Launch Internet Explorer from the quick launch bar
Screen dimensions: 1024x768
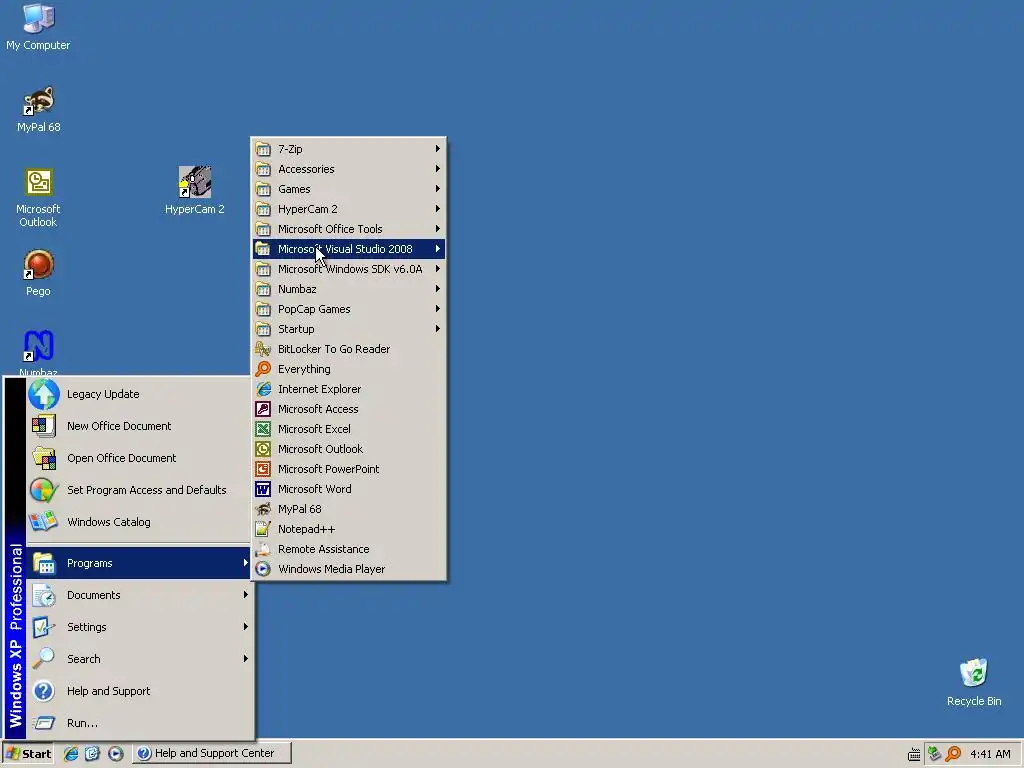click(71, 754)
